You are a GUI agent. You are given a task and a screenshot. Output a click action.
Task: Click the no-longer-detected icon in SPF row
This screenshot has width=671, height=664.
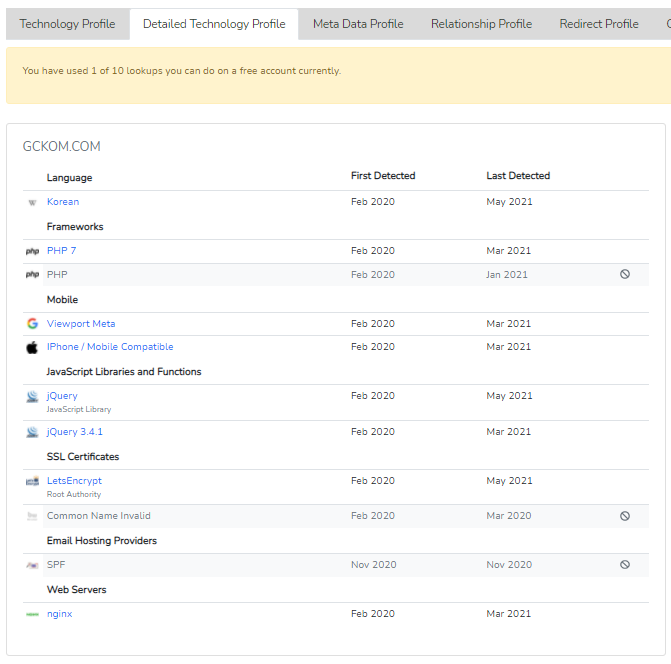625,565
